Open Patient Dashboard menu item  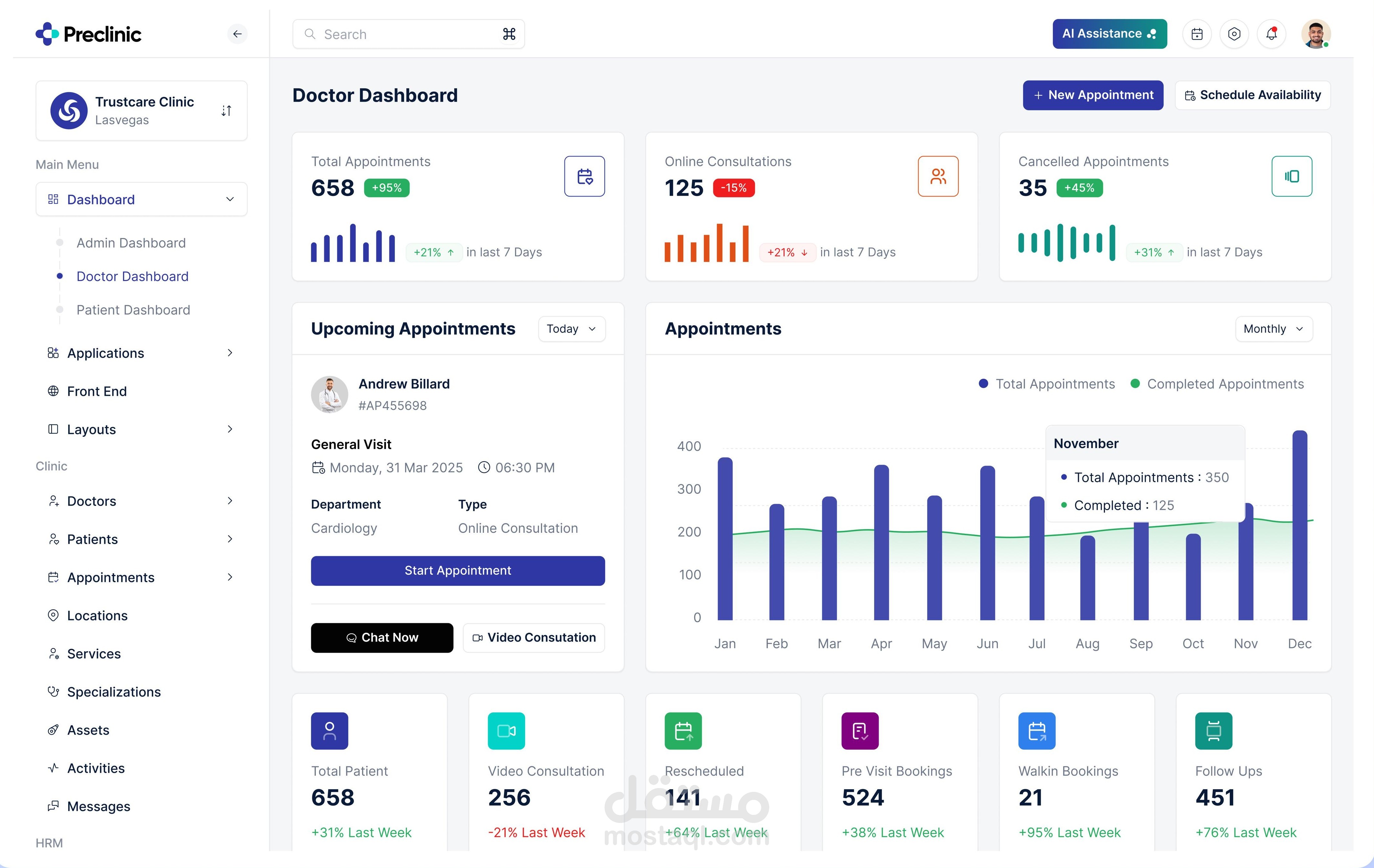133,310
